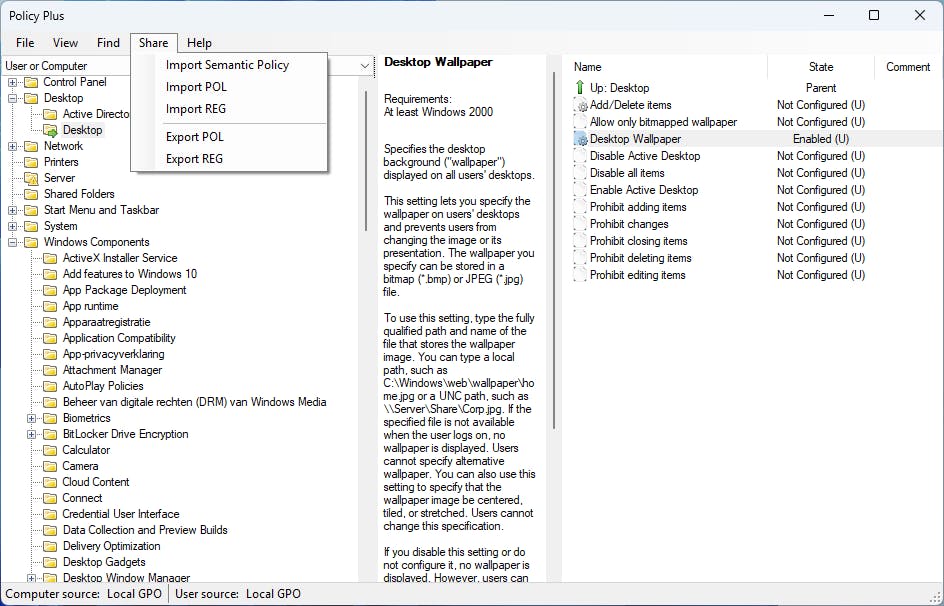Select Application Compatibility tree item
Image resolution: width=944 pixels, height=606 pixels.
coord(119,338)
